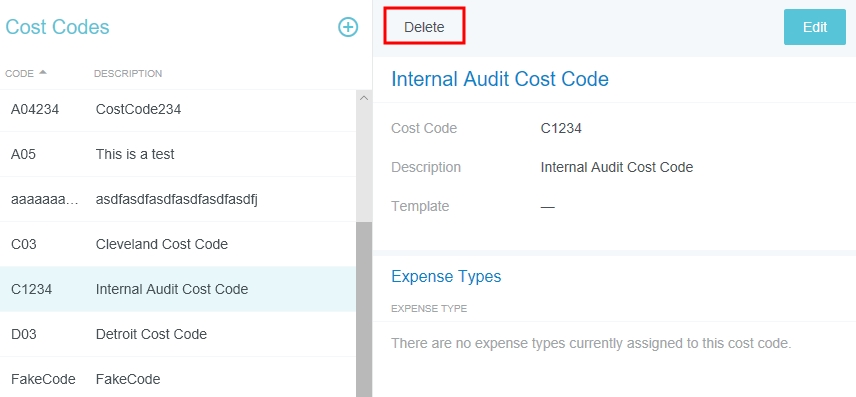The height and width of the screenshot is (397, 856).
Task: Click the no expense types message
Action: 591,344
